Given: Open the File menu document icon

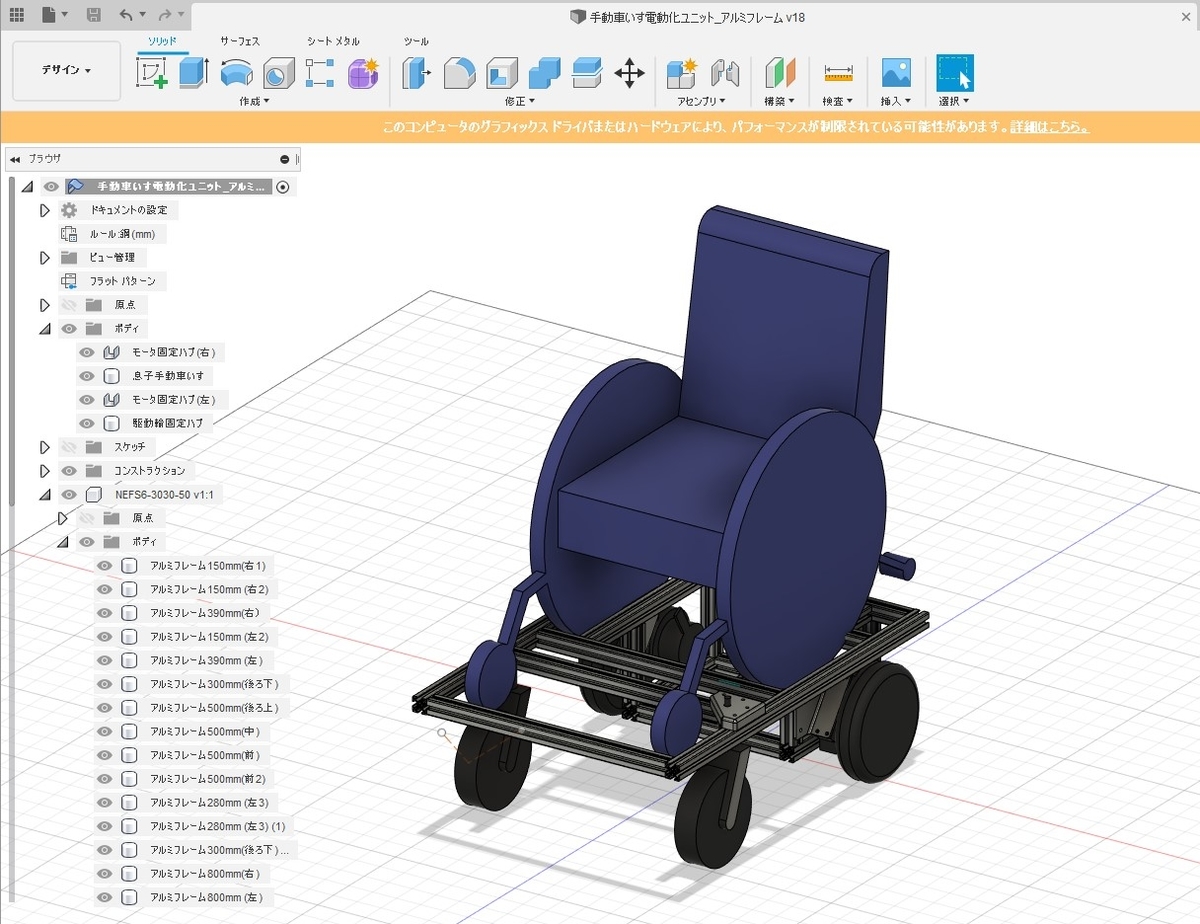Looking at the screenshot, I should 50,16.
